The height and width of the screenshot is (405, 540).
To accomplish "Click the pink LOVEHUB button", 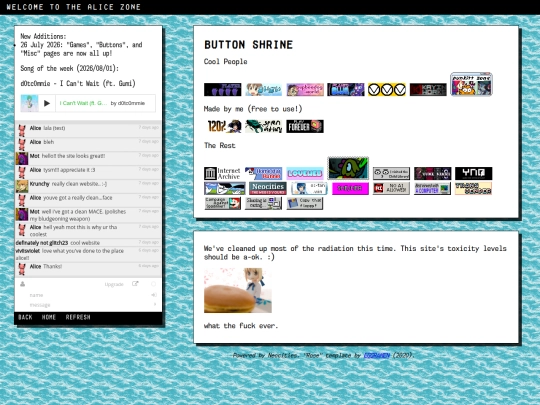I will pos(305,173).
